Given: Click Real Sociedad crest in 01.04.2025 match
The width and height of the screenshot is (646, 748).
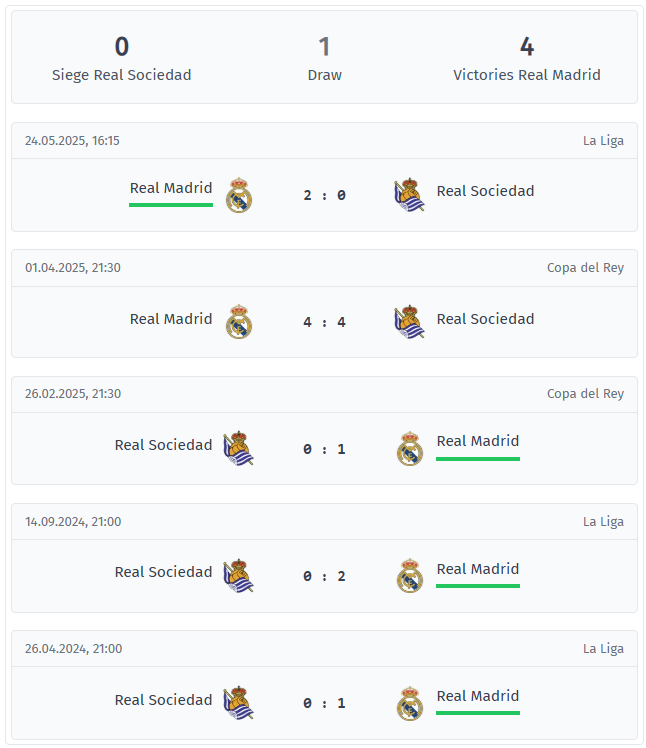Looking at the screenshot, I should click(x=409, y=322).
